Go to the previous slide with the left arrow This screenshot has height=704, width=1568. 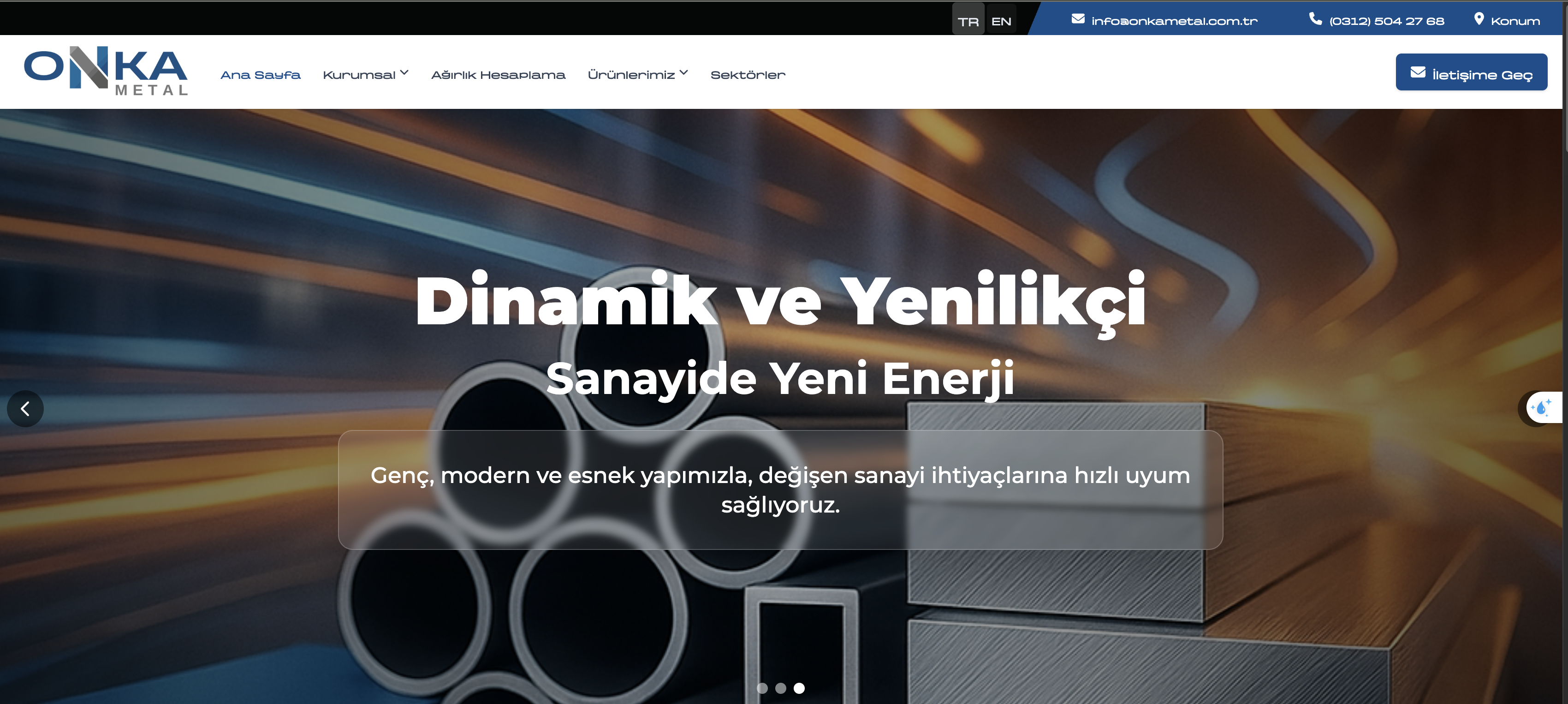click(x=25, y=409)
